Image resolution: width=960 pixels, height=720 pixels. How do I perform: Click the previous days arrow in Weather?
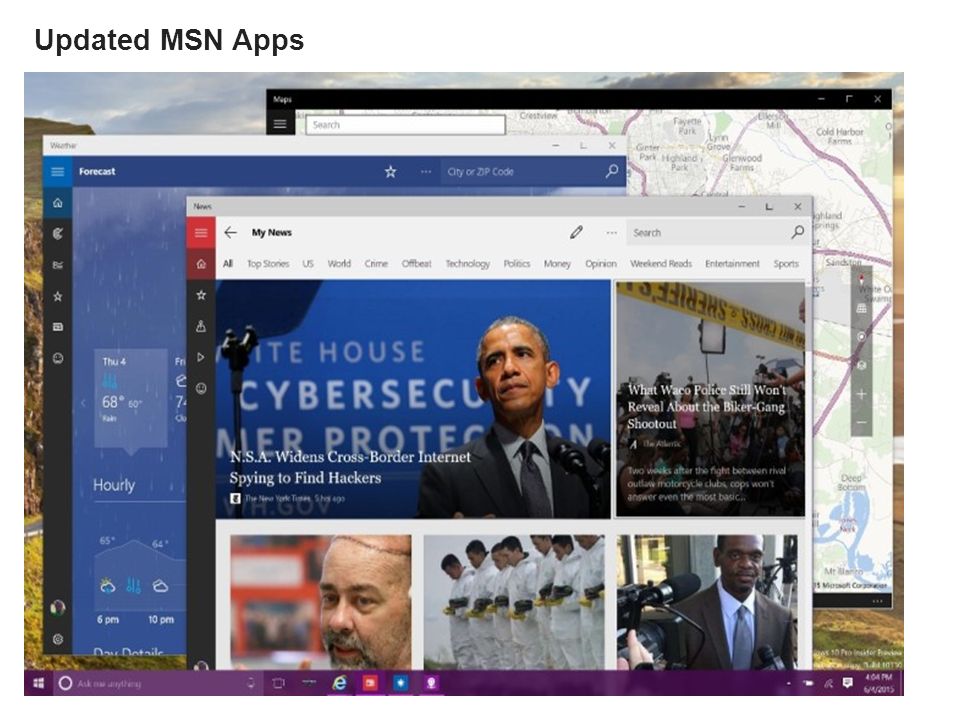pos(83,403)
